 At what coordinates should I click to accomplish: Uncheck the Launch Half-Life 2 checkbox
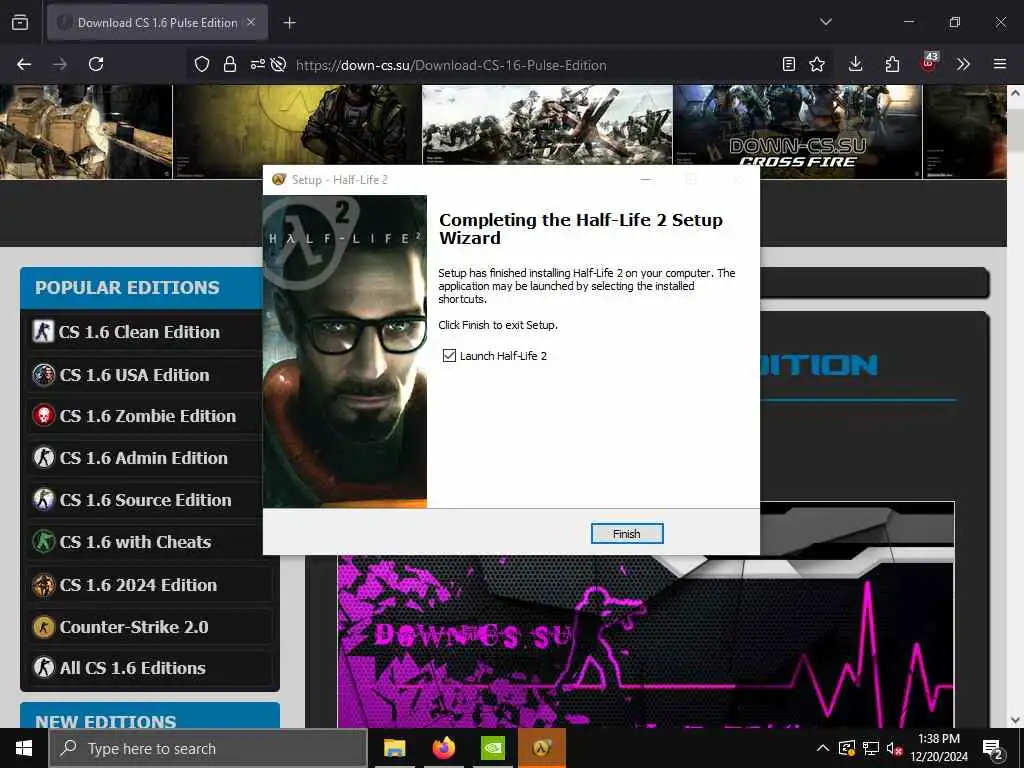point(449,355)
